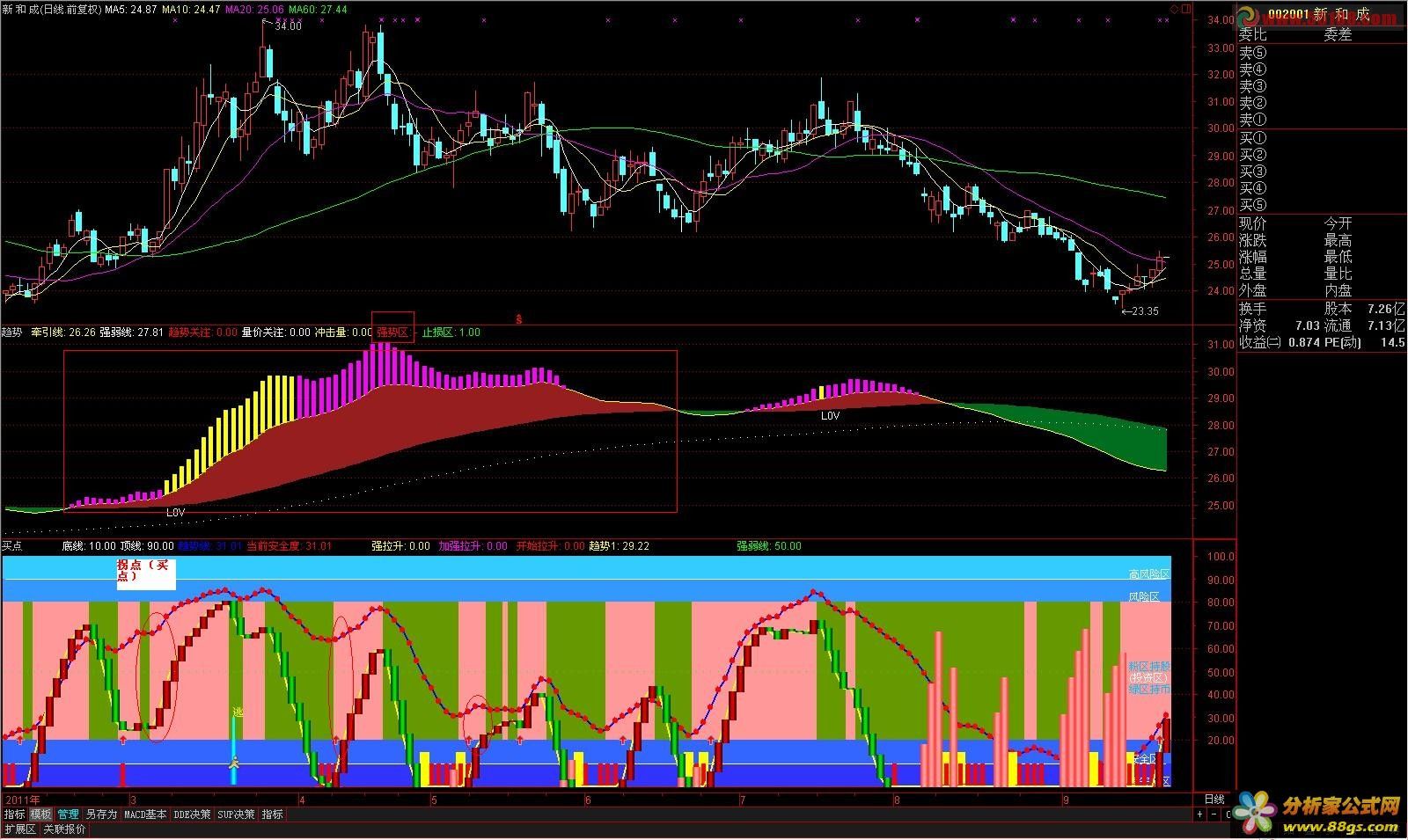Click the 买点 indicator name
The height and width of the screenshot is (840, 1408).
click(12, 546)
